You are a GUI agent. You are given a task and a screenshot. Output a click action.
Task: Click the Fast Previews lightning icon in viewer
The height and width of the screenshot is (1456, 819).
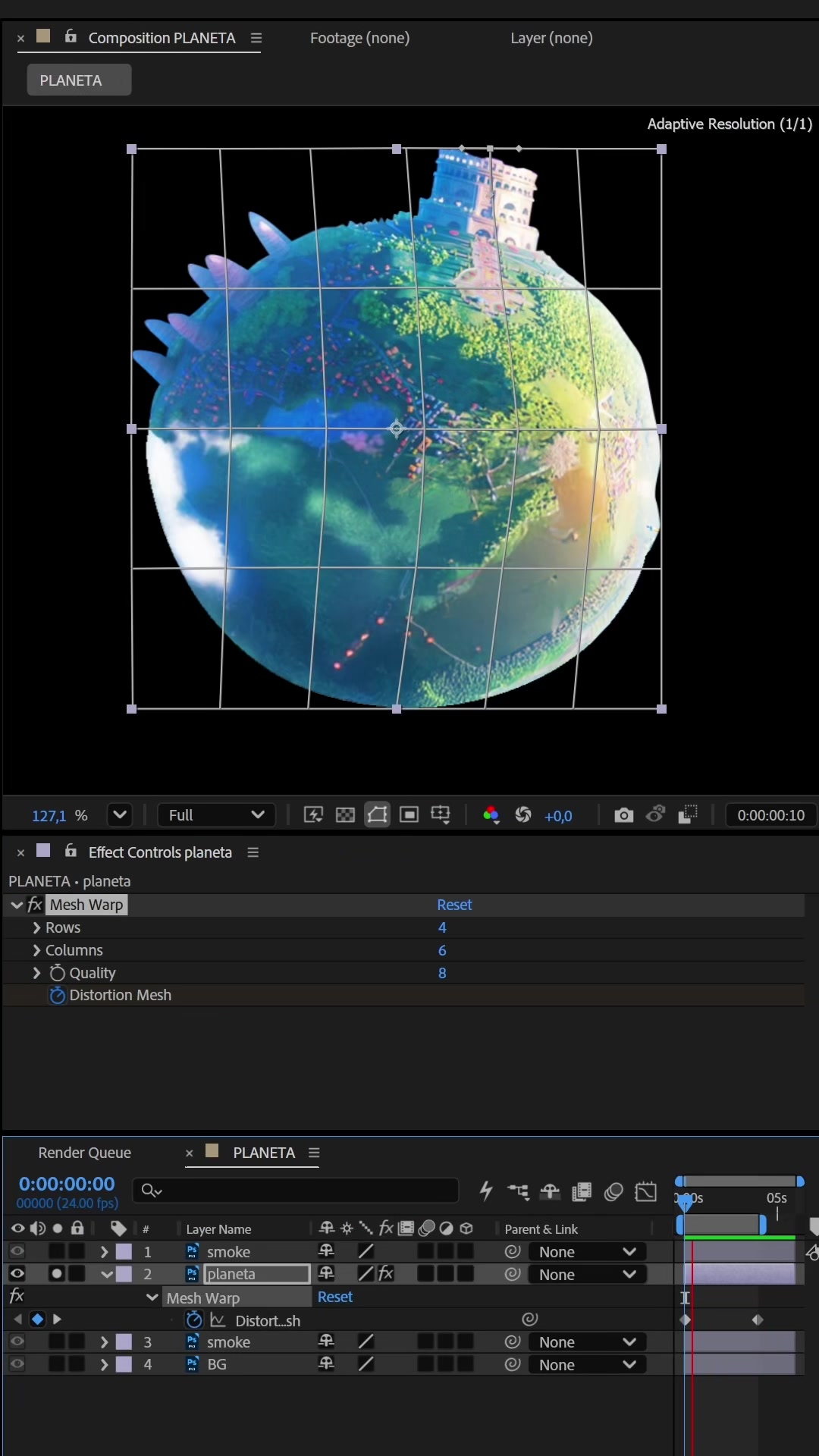[313, 815]
